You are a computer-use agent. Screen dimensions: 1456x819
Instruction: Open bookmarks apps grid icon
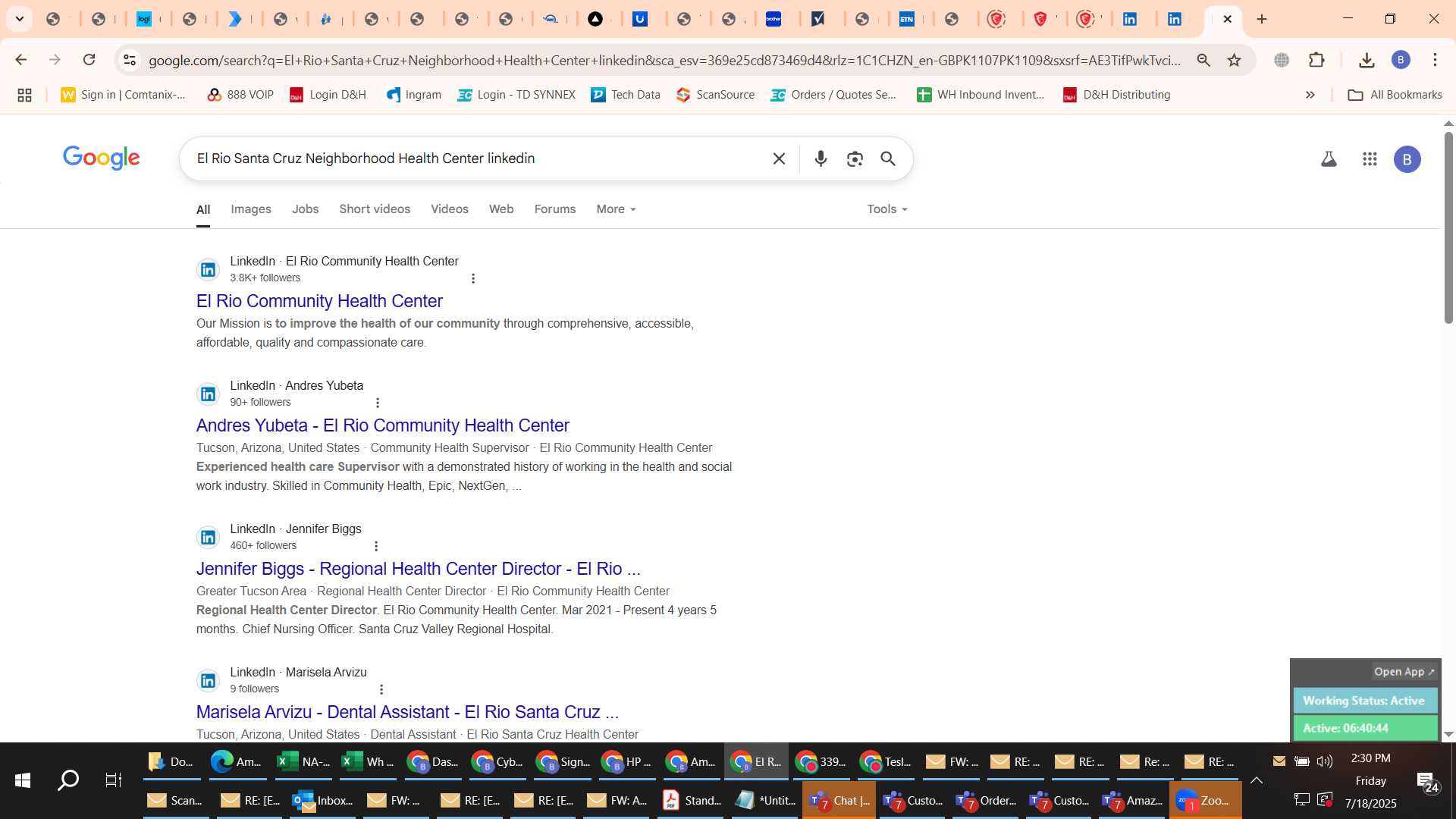coord(24,95)
